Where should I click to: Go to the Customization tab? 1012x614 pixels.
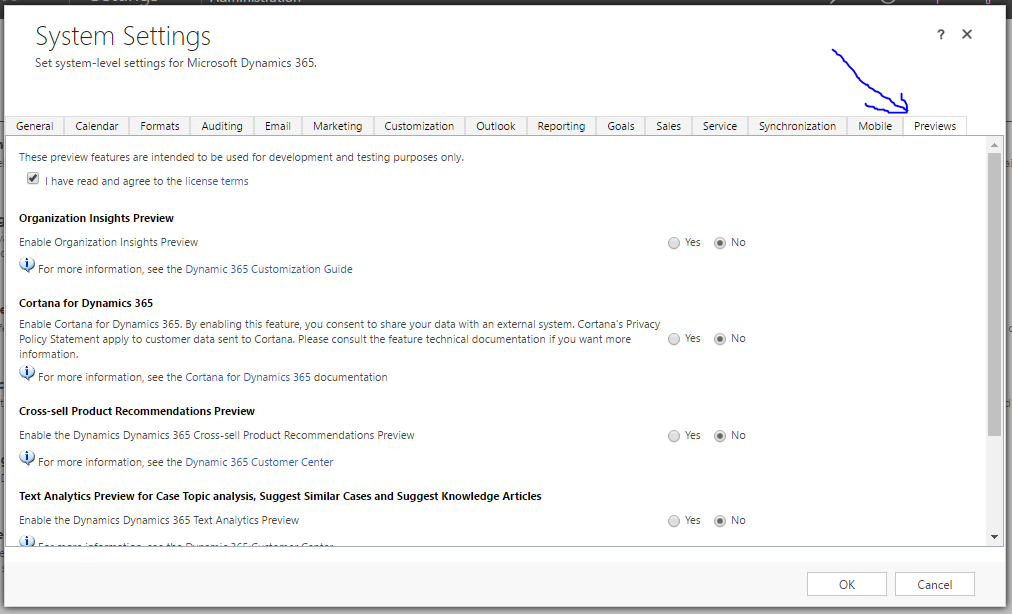point(420,126)
